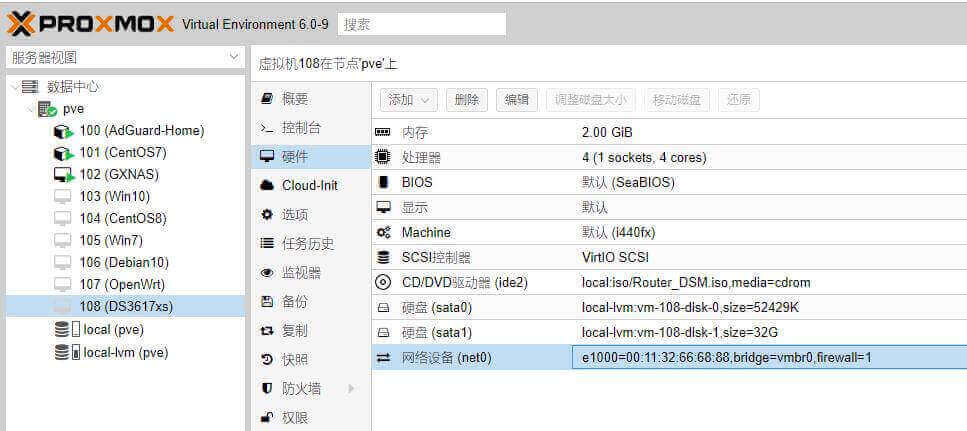Click the 搜索 search input field

[421, 24]
